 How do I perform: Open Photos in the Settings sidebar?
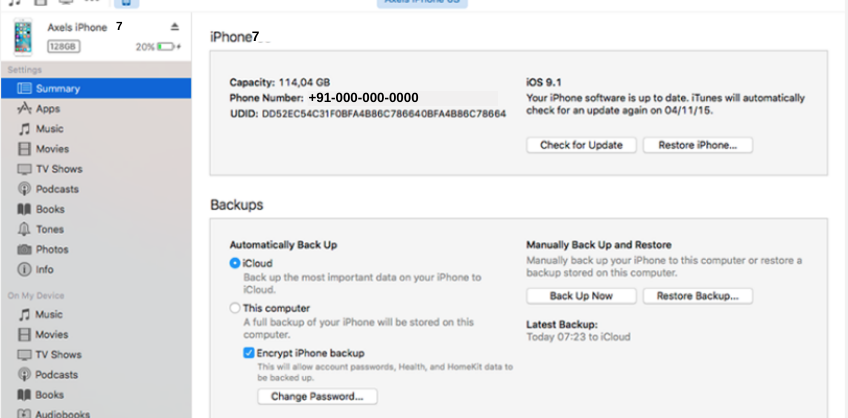(52, 249)
